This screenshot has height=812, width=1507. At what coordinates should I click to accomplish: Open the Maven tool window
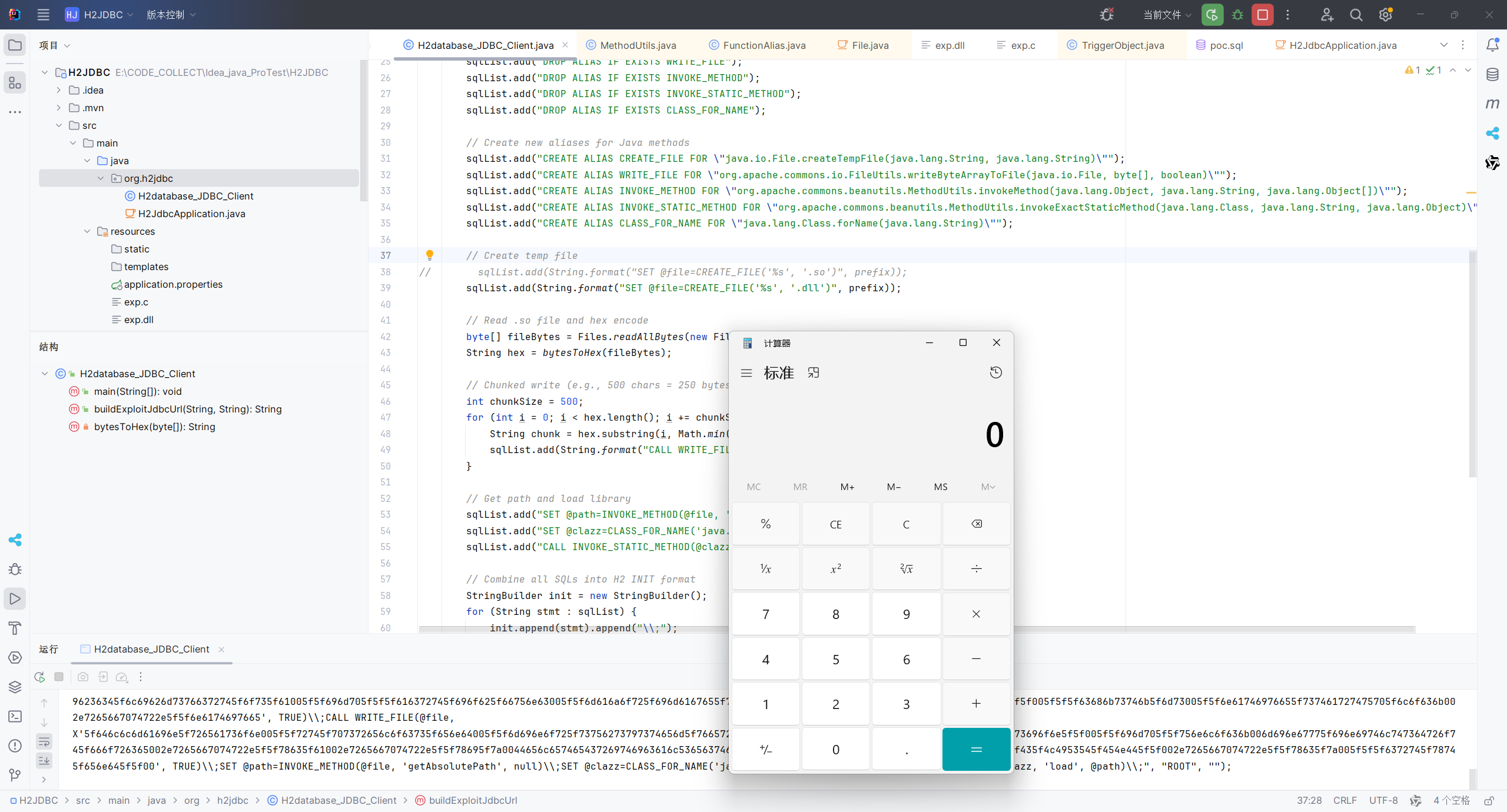[x=1492, y=104]
